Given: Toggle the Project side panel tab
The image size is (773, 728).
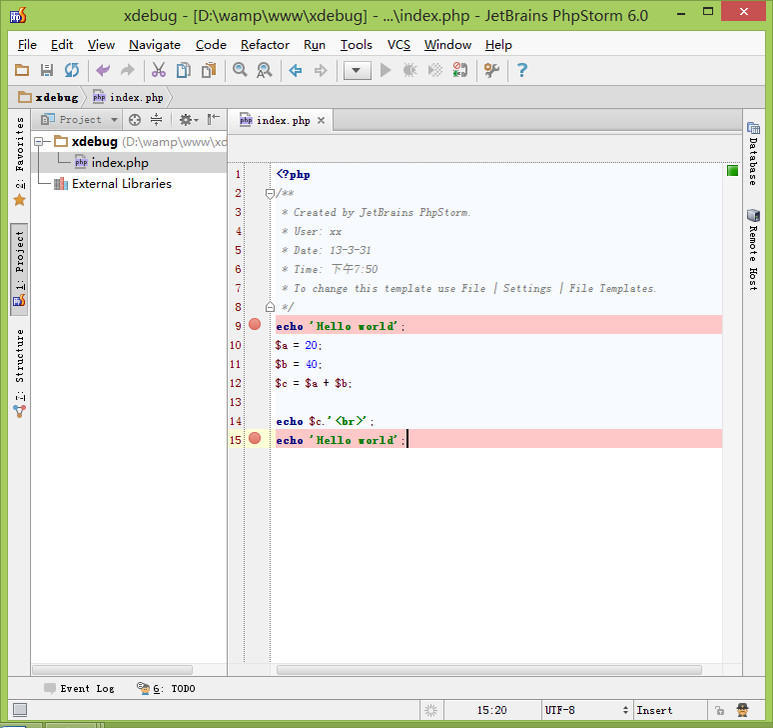Looking at the screenshot, I should click(x=19, y=269).
